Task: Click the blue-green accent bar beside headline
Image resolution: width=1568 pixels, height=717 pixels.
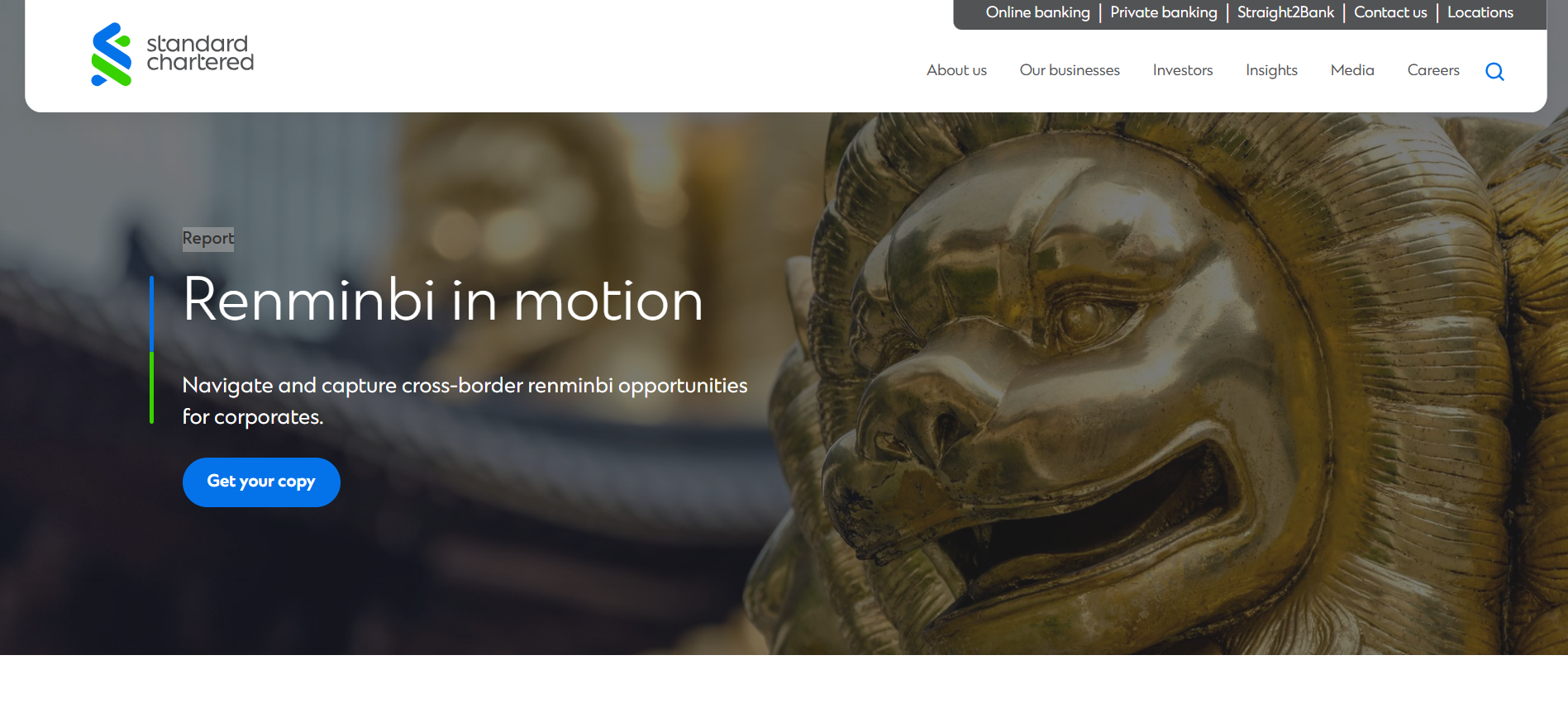Action: click(152, 350)
